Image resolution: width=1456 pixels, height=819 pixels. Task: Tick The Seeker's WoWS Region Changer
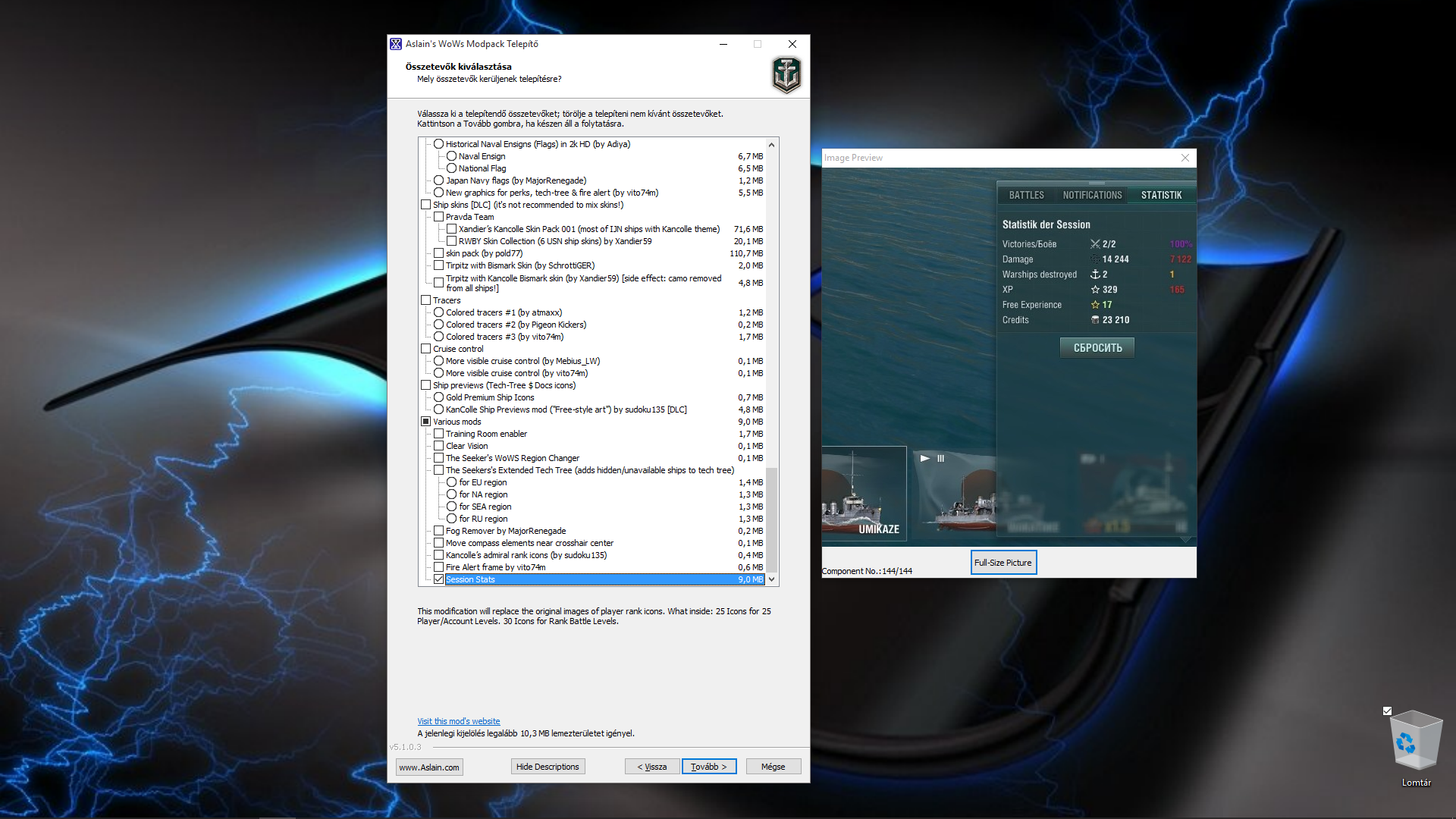point(438,458)
